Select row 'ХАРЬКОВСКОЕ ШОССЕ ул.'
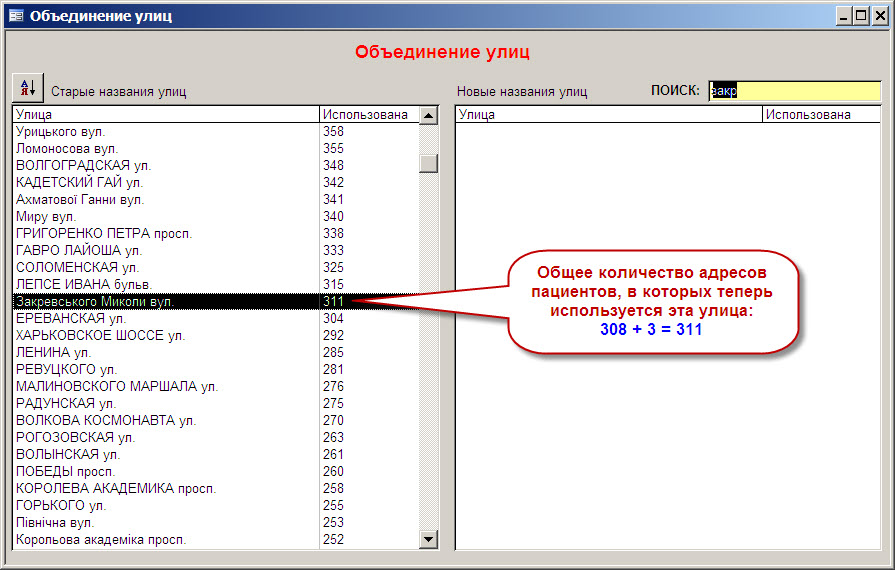This screenshot has width=895, height=570. [216, 335]
